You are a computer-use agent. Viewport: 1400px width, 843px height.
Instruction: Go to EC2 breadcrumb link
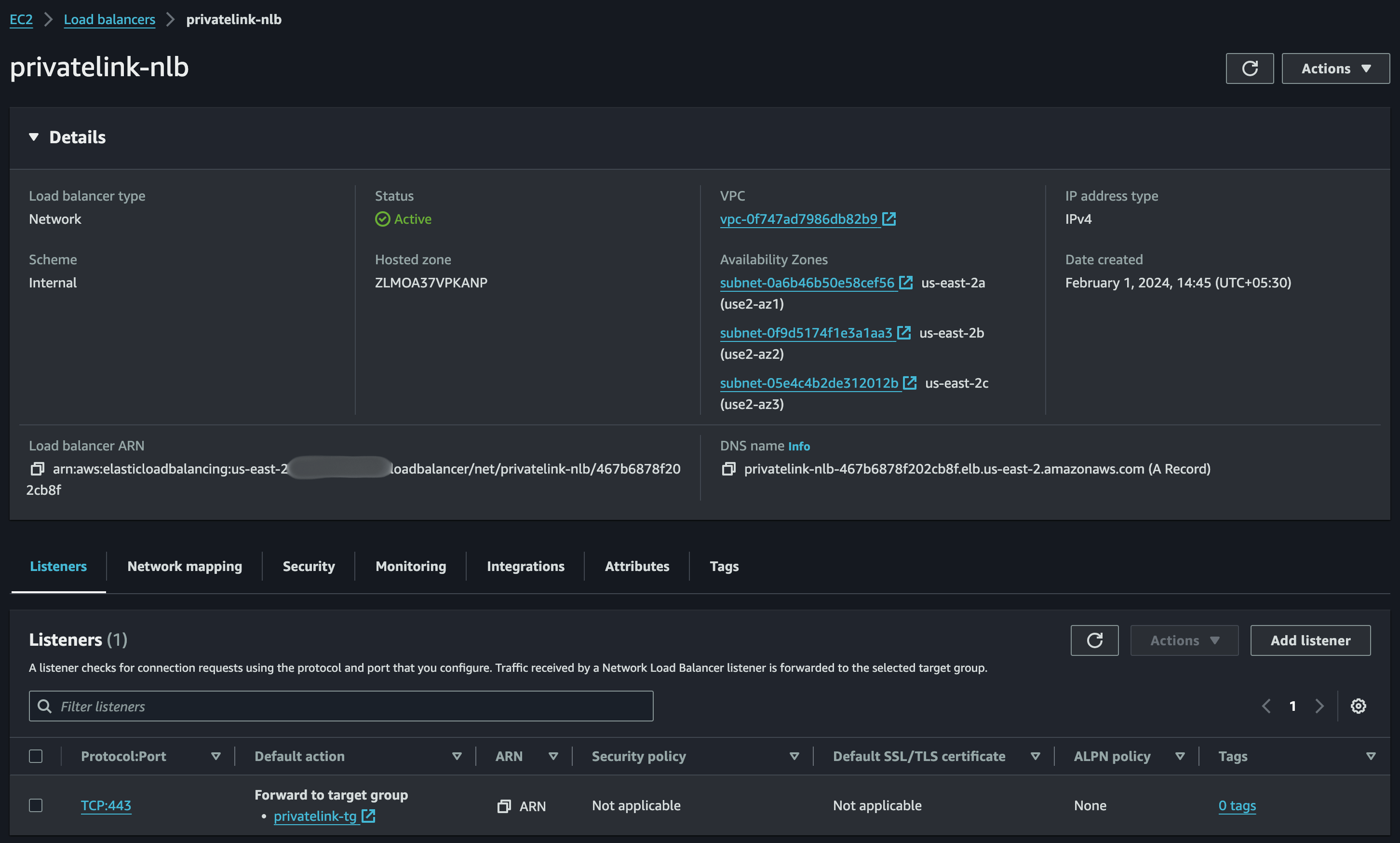pyautogui.click(x=21, y=19)
